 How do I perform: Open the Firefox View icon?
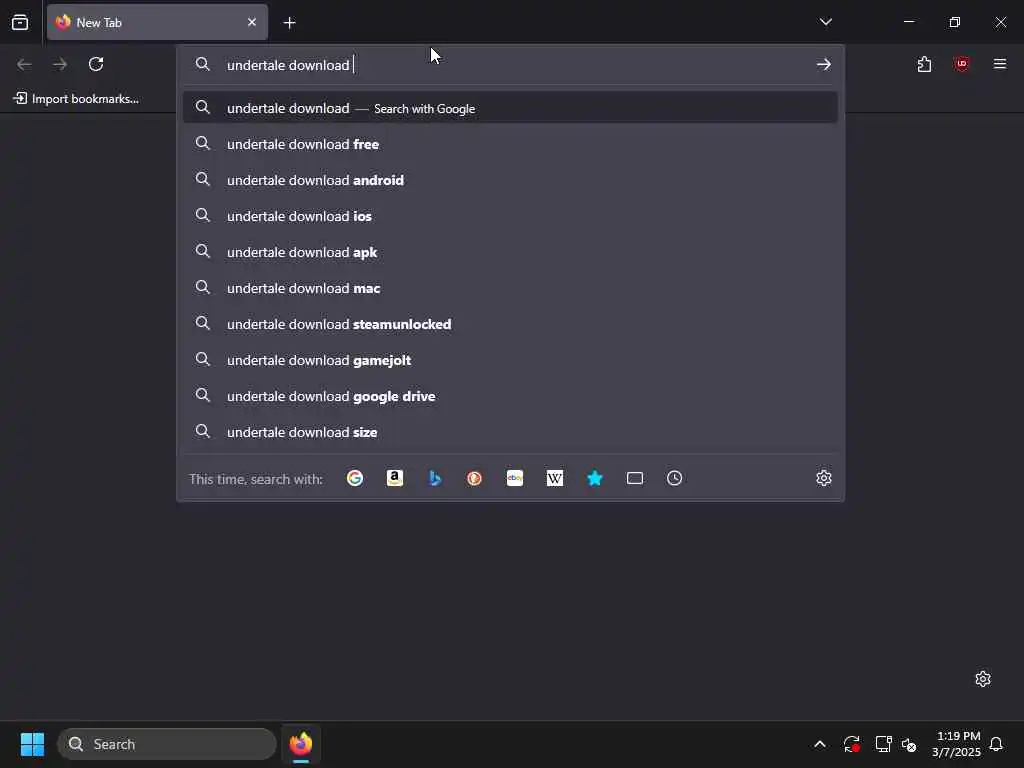click(x=20, y=22)
